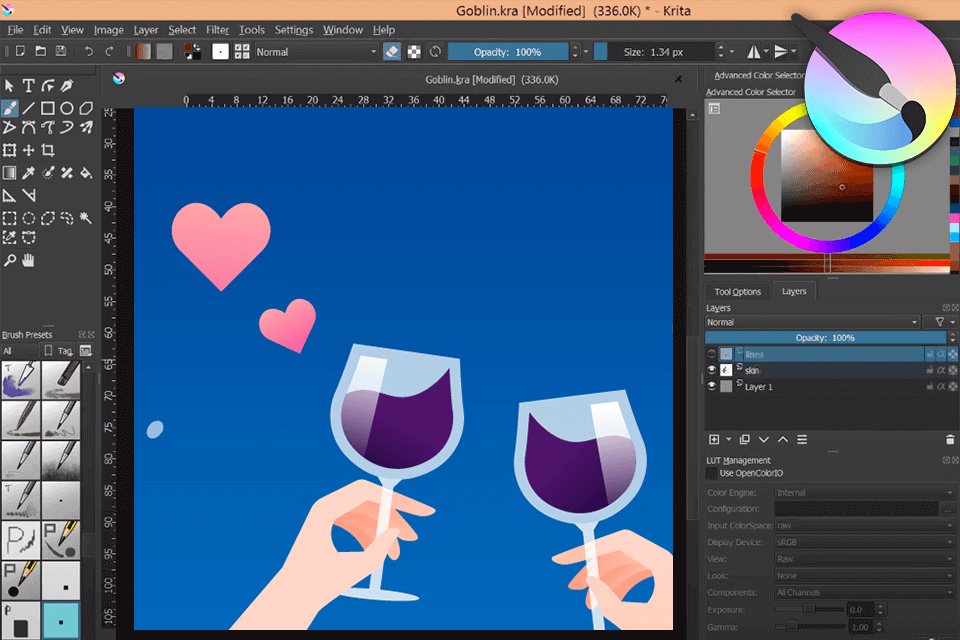Select the Freehand Brush tool
960x640 pixels.
tap(10, 105)
